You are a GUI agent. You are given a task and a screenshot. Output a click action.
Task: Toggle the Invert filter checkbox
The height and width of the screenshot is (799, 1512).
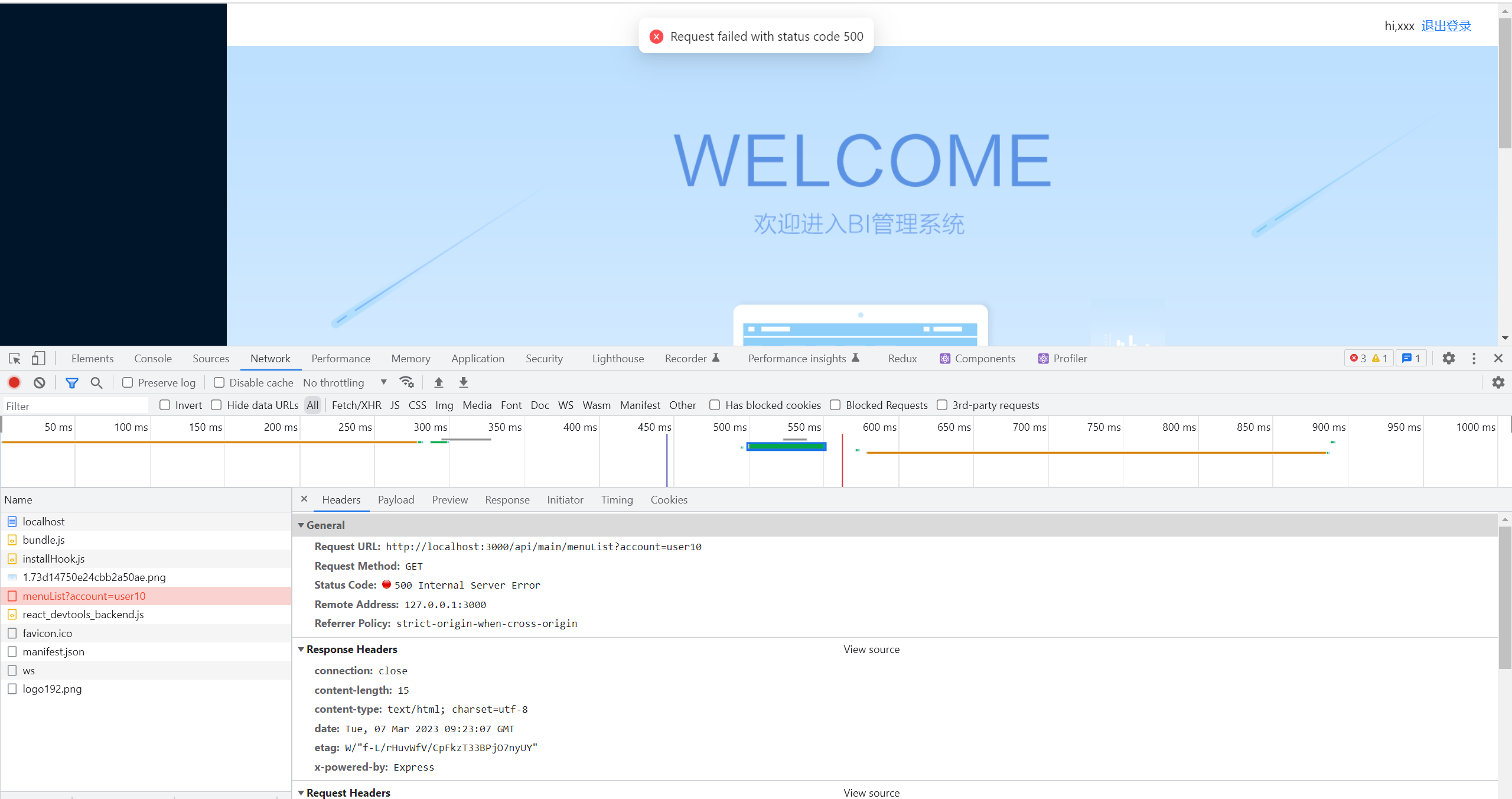click(165, 405)
